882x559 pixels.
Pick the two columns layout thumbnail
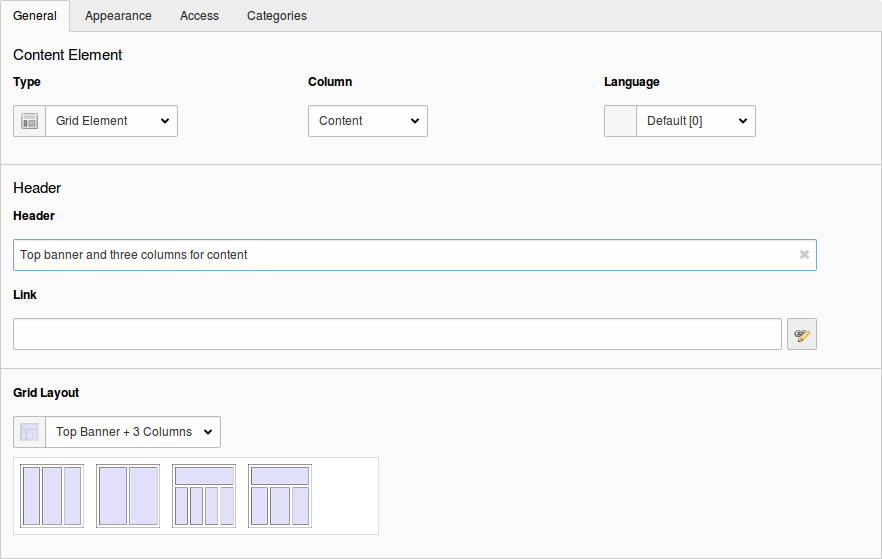(x=128, y=495)
